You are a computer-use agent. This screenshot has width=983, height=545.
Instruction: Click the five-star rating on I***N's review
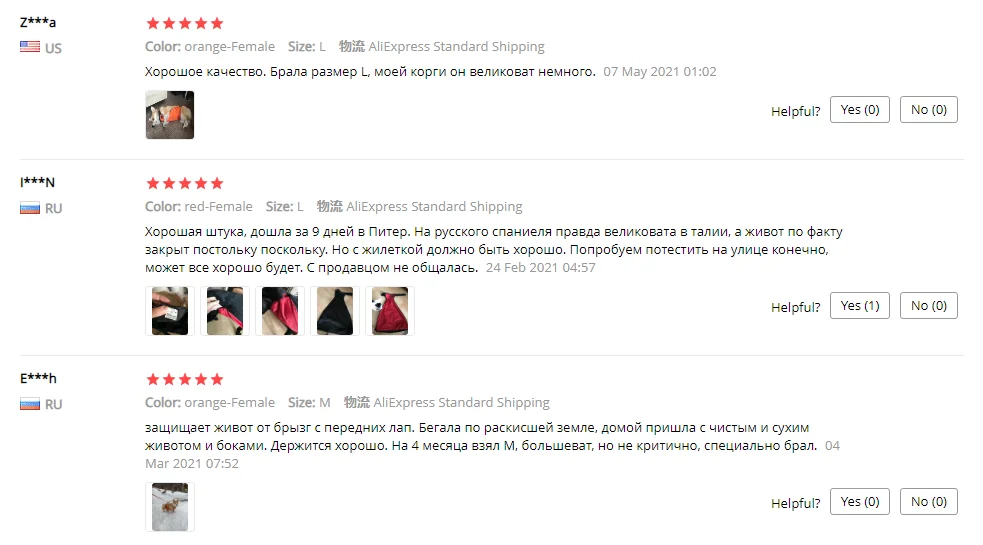[x=184, y=183]
